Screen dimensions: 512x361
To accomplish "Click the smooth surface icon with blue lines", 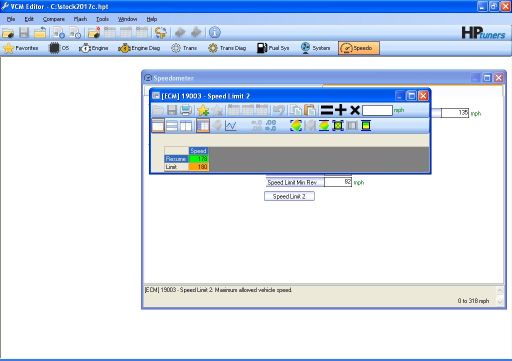I will click(x=324, y=126).
